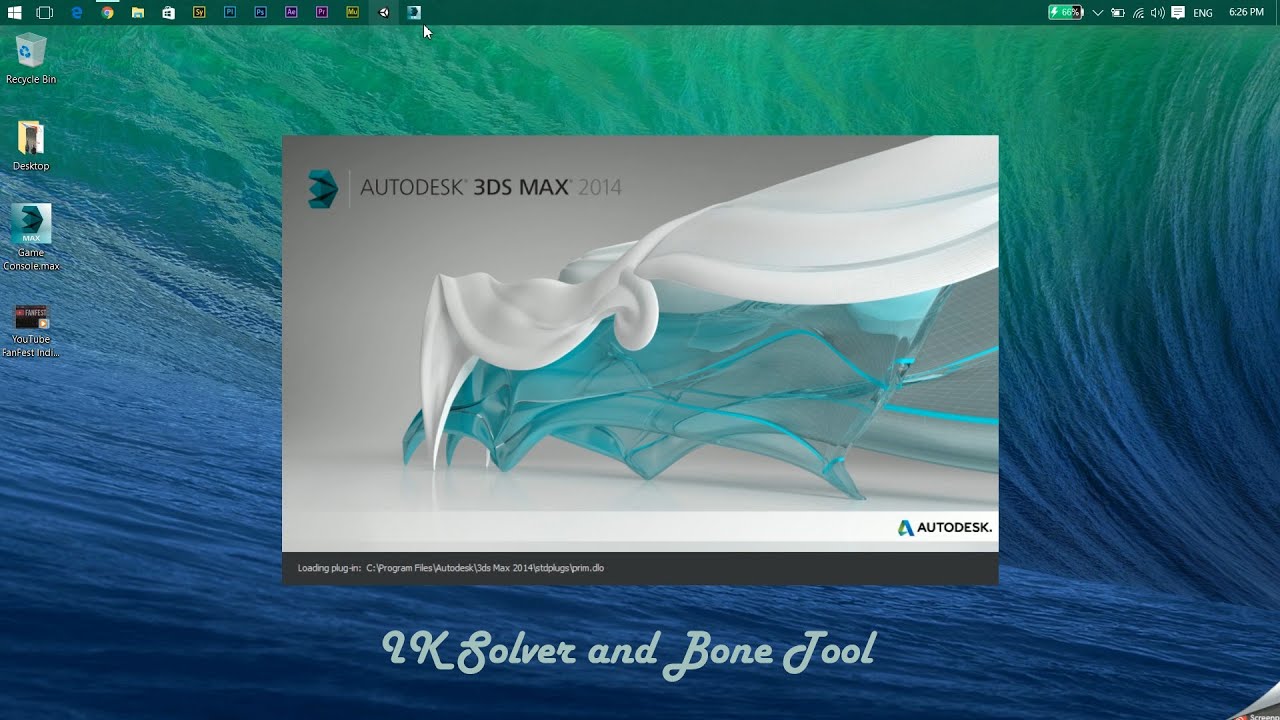Select the Game Console.max file icon
Image resolution: width=1280 pixels, height=720 pixels.
[31, 238]
